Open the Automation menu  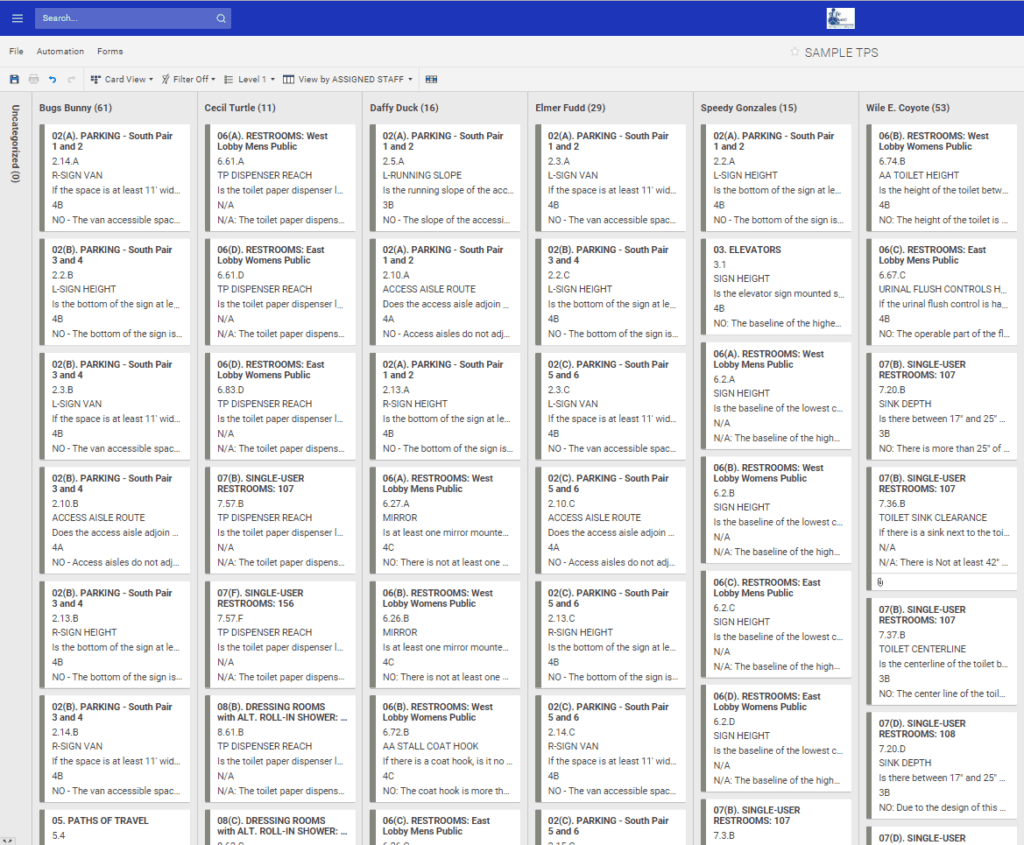click(x=60, y=51)
